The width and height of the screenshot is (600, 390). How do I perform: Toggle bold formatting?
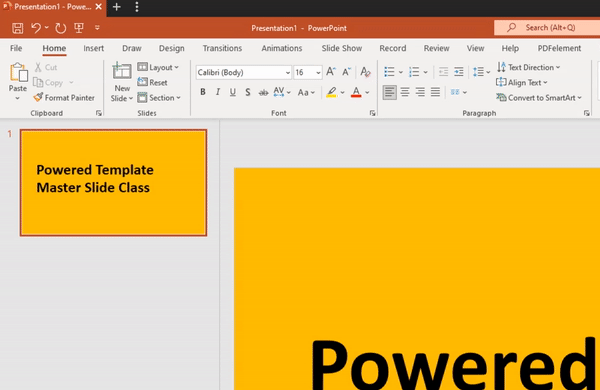(203, 92)
